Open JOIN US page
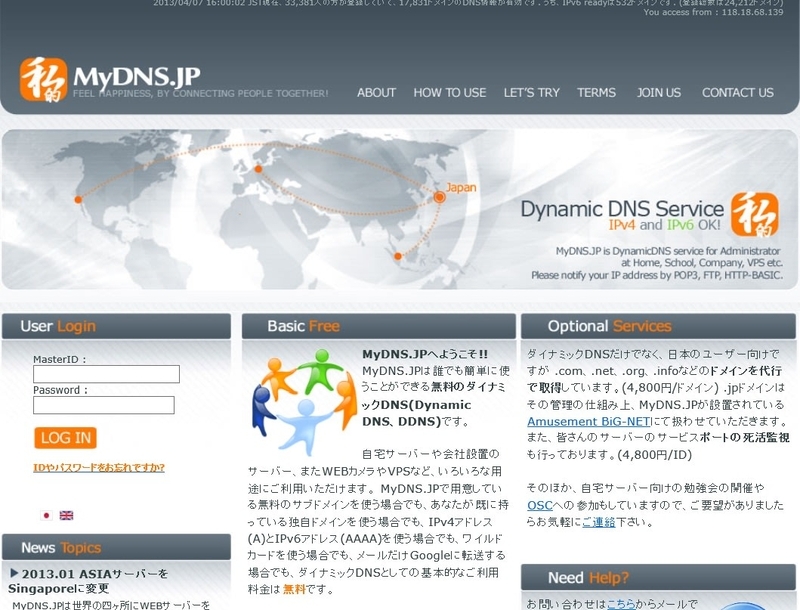The height and width of the screenshot is (610, 800). 659,93
